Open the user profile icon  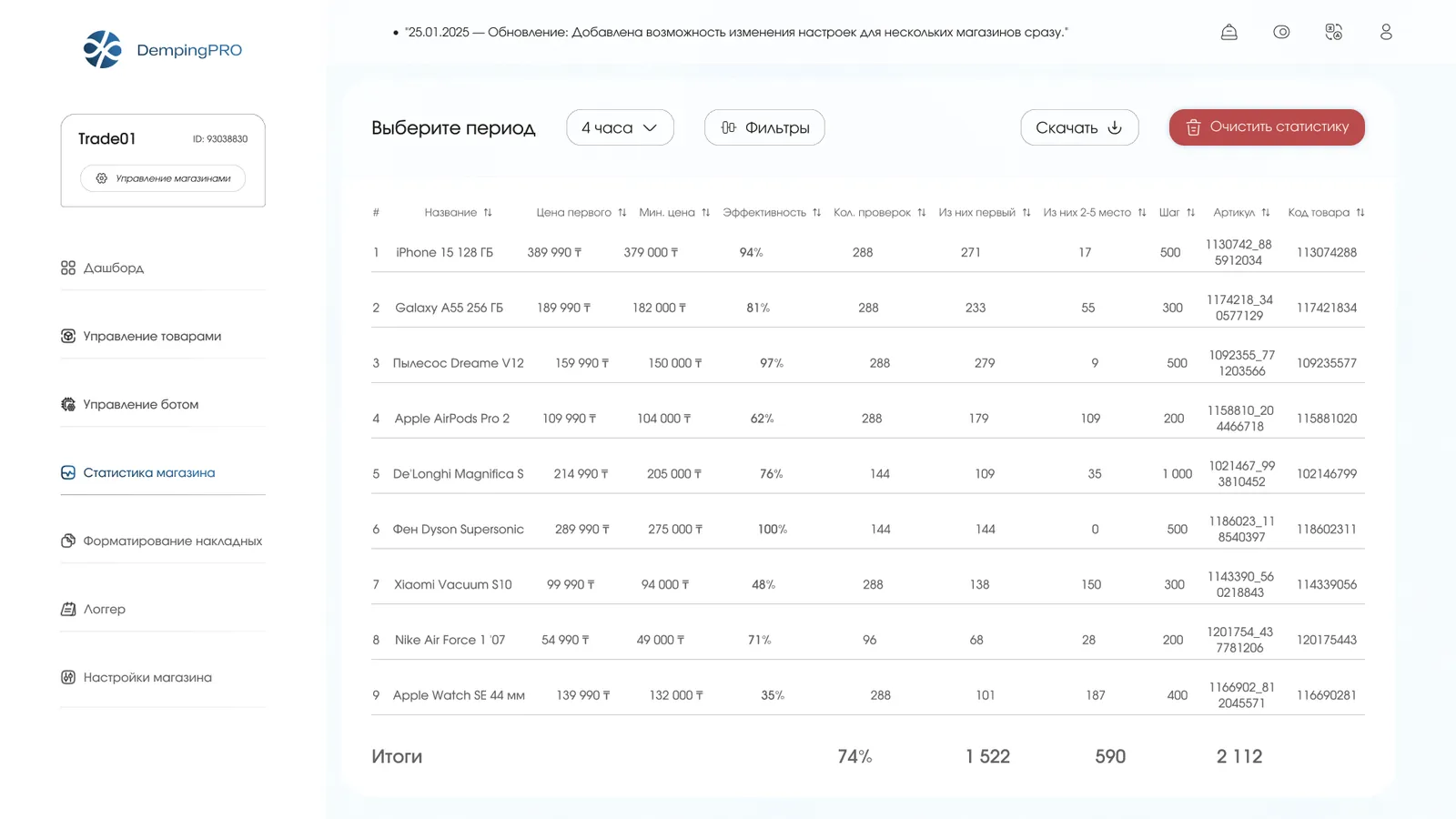1386,32
